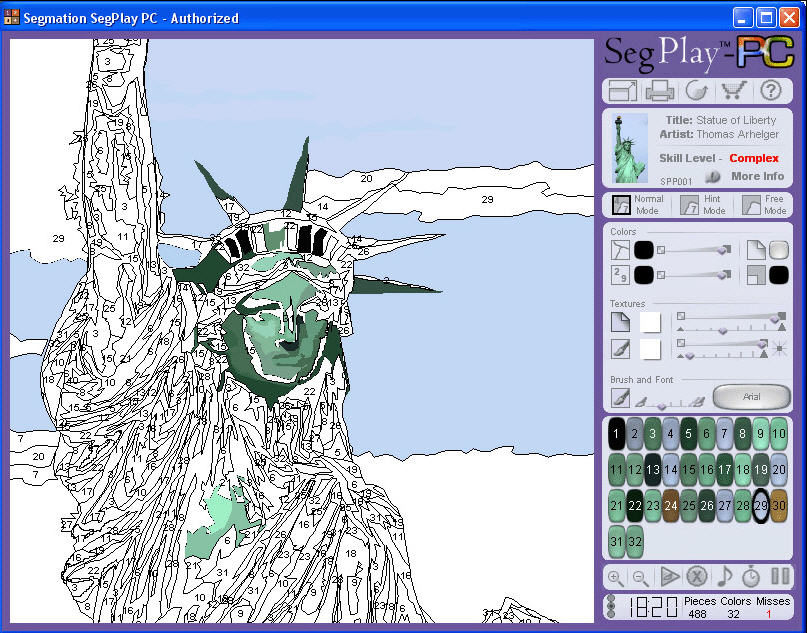Switch to Free Mode

[764, 205]
